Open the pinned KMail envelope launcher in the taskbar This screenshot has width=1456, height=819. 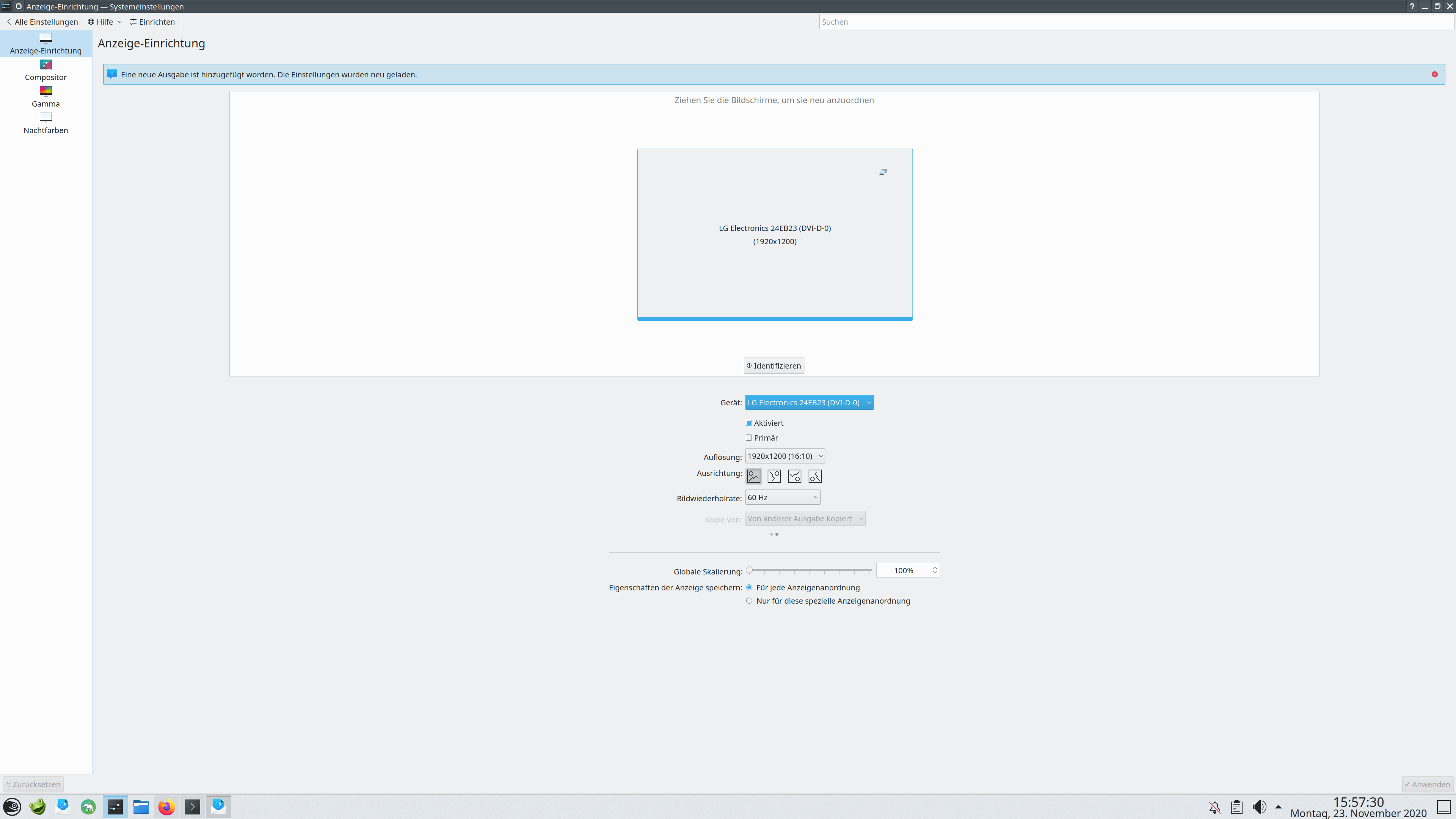63,806
